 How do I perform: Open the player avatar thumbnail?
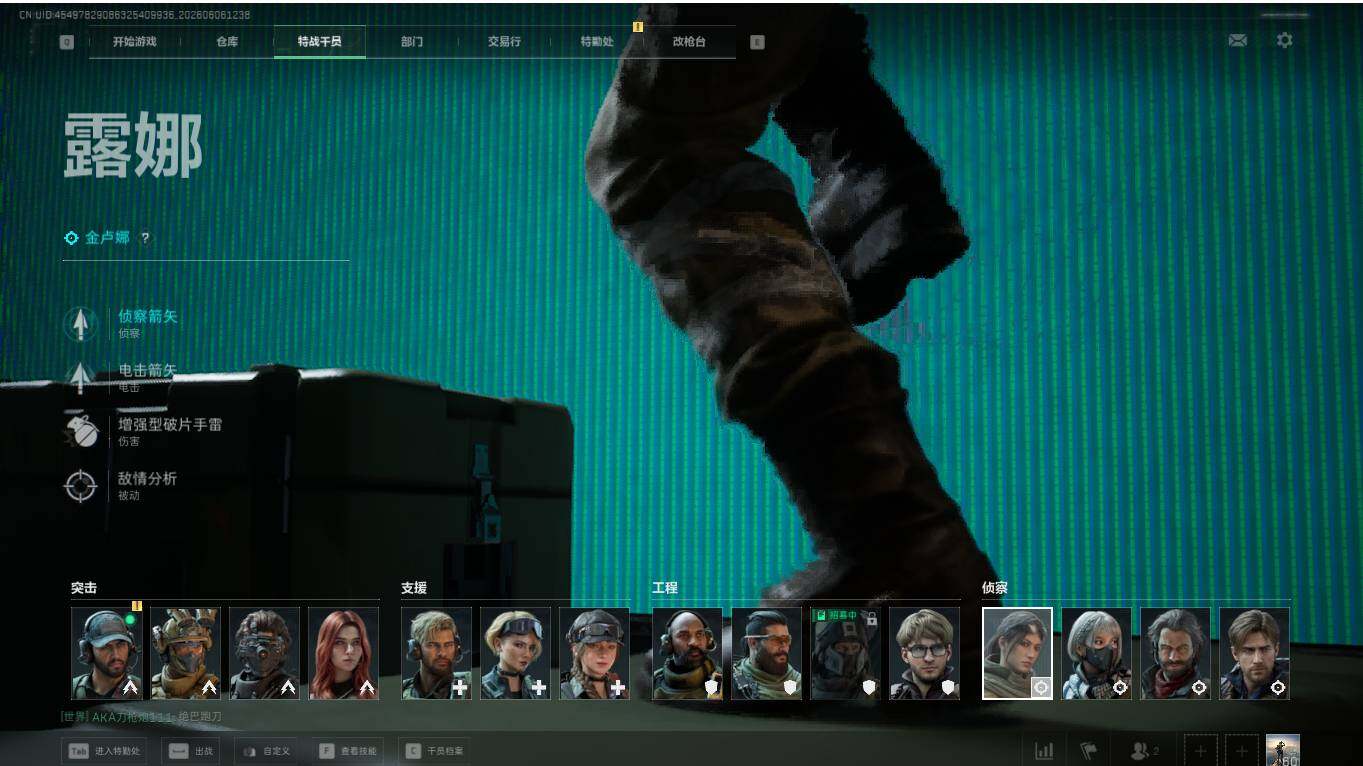coord(1283,750)
